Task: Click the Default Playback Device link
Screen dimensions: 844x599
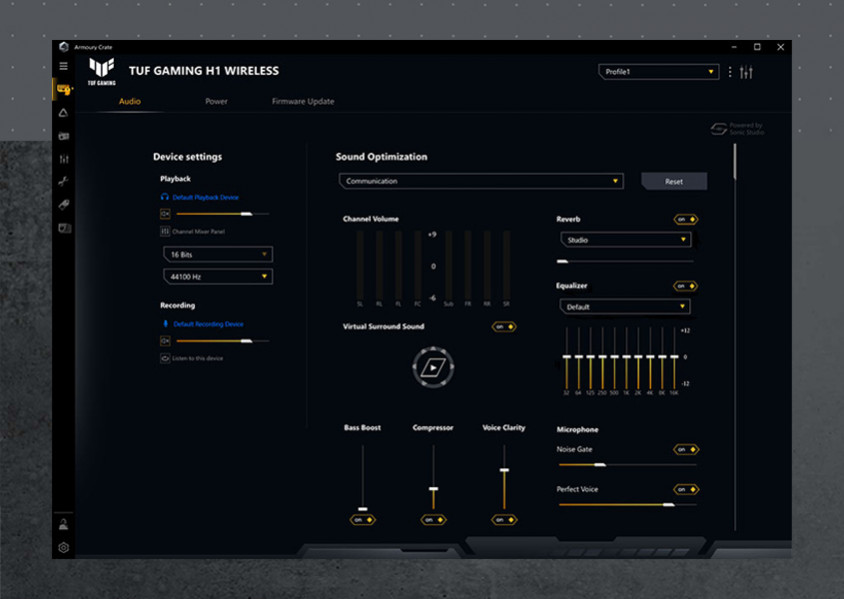Action: pyautogui.click(x=206, y=197)
